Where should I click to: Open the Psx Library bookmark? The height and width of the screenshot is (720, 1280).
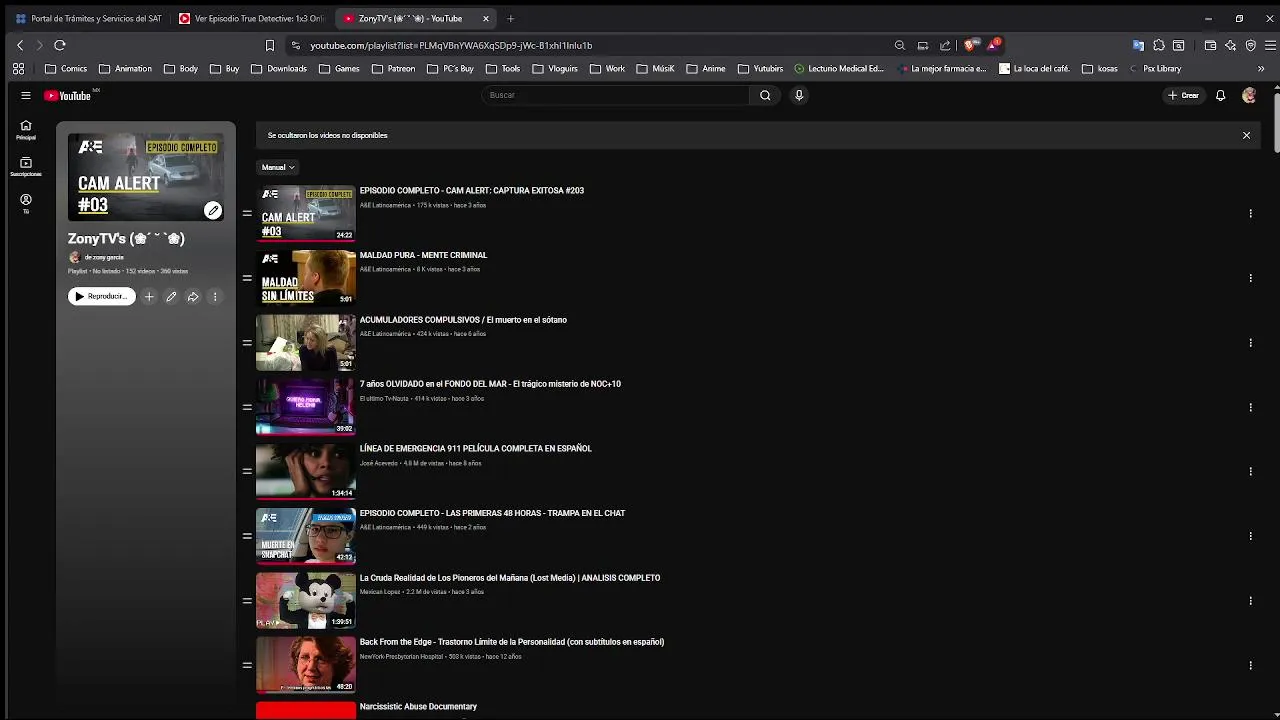pos(1154,69)
